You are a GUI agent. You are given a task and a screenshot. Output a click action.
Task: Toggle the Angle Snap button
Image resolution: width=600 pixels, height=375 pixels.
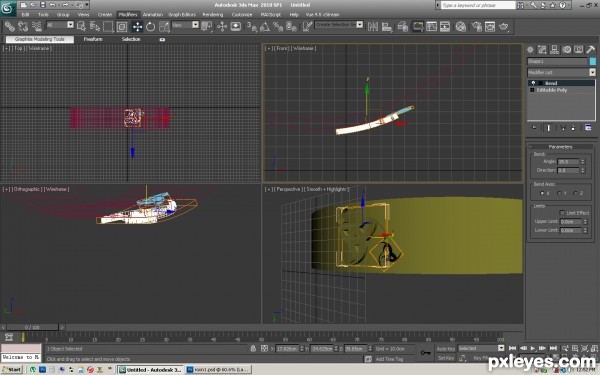click(x=265, y=26)
